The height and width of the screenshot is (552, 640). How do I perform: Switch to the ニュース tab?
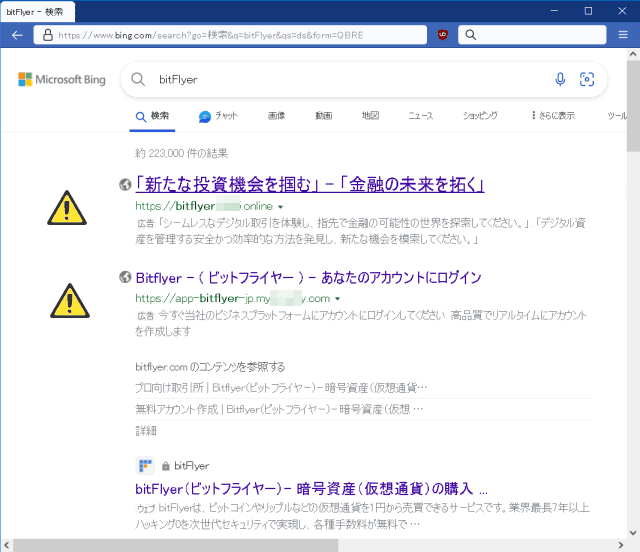coord(421,116)
